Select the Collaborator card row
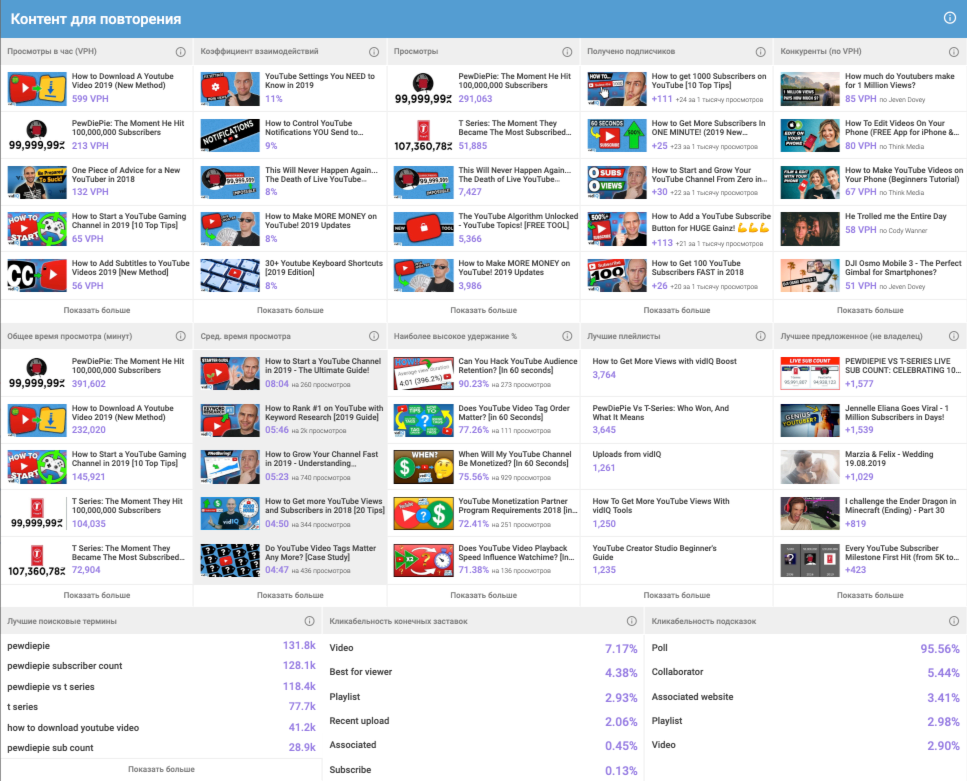Screen dimensions: 967x781 click(x=805, y=672)
